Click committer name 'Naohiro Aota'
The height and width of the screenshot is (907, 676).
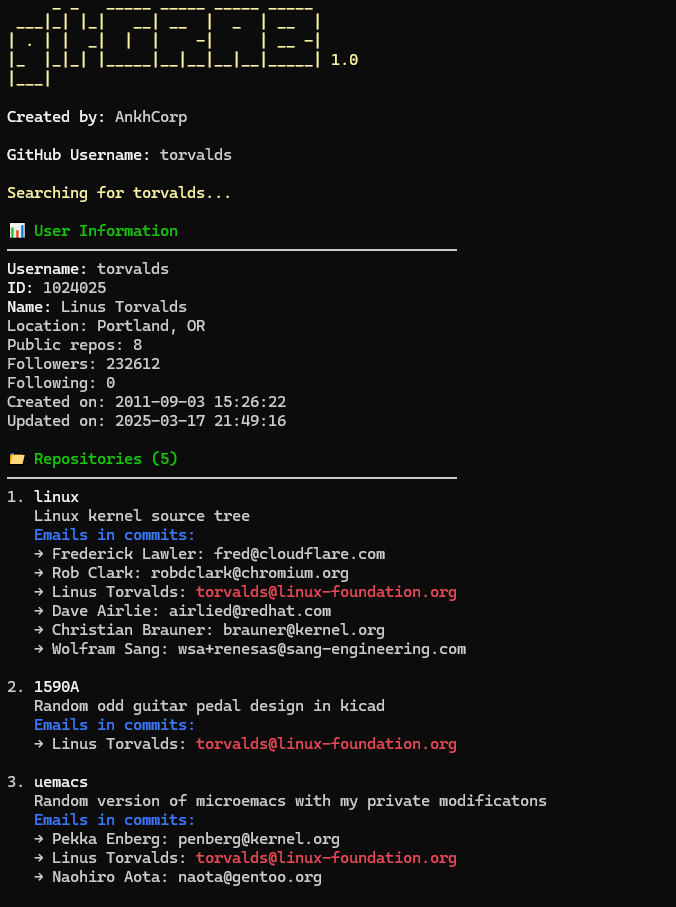tap(106, 877)
